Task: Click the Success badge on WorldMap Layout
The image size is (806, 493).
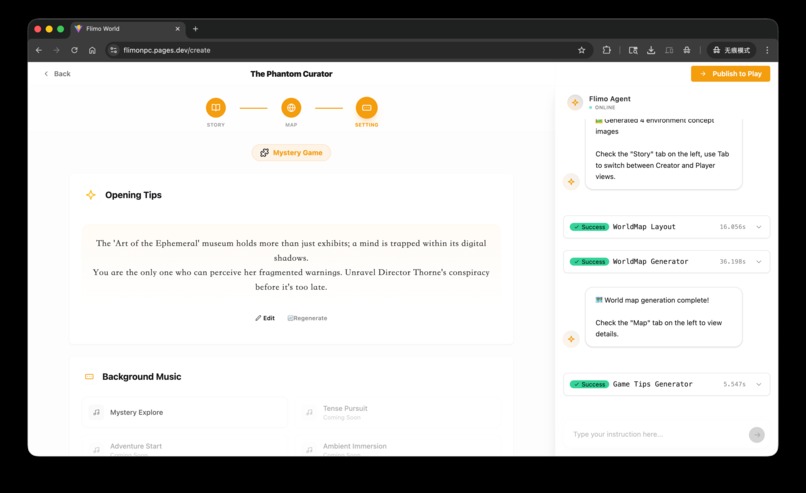Action: pyautogui.click(x=589, y=227)
